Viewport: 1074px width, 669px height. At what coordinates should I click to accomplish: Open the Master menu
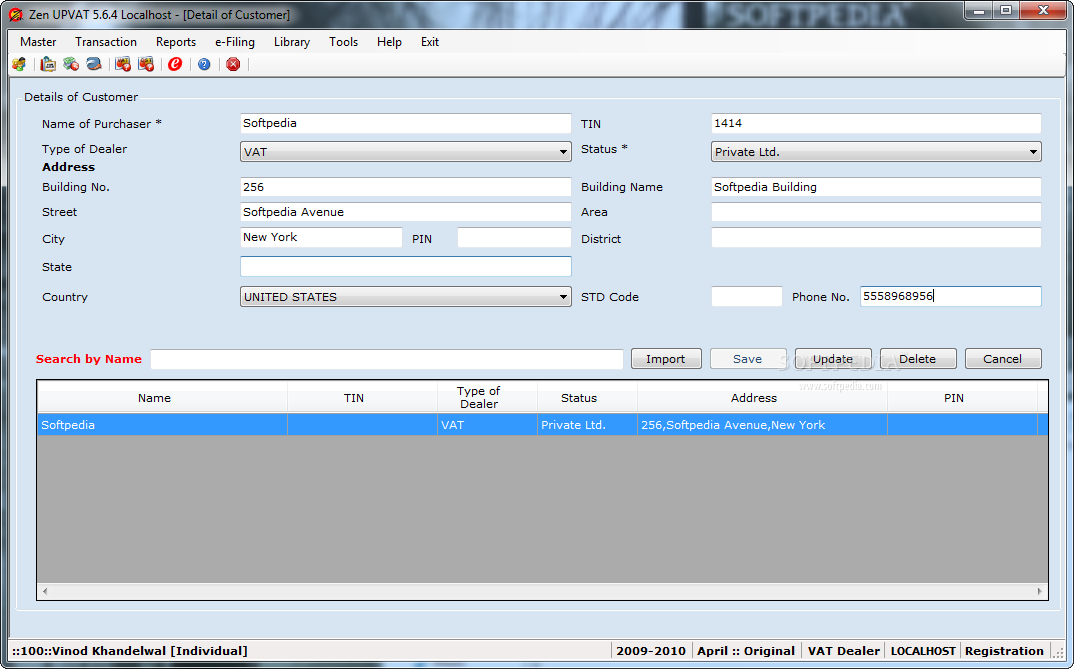pos(38,42)
